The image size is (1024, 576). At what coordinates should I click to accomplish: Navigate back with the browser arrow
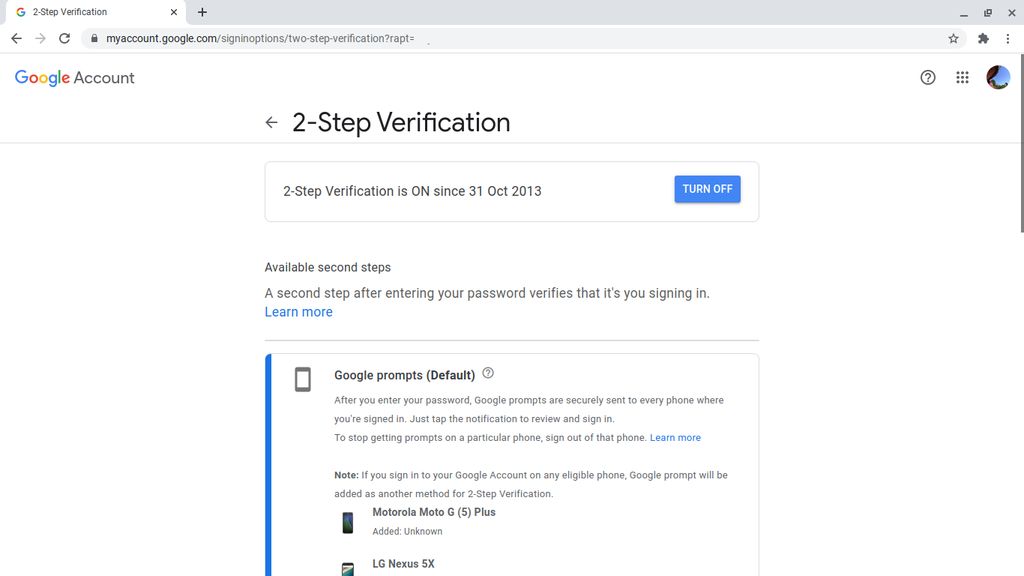point(16,37)
